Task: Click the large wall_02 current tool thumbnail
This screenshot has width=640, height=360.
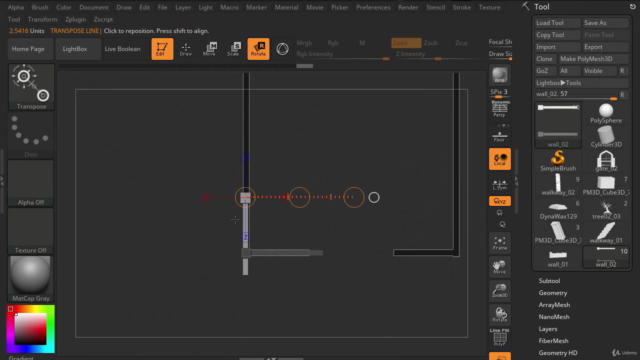Action: click(x=558, y=125)
